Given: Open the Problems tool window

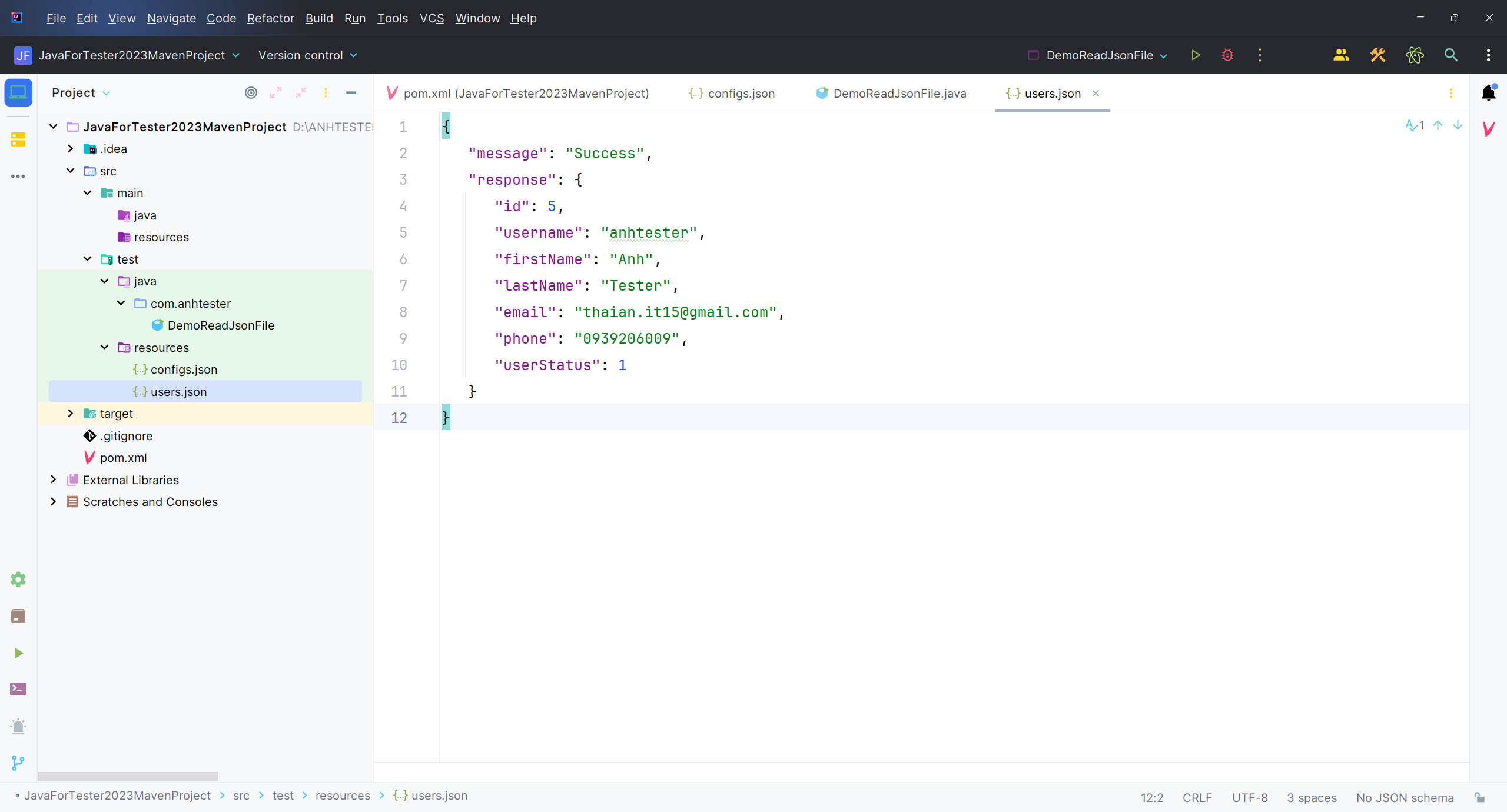Looking at the screenshot, I should pos(18,726).
